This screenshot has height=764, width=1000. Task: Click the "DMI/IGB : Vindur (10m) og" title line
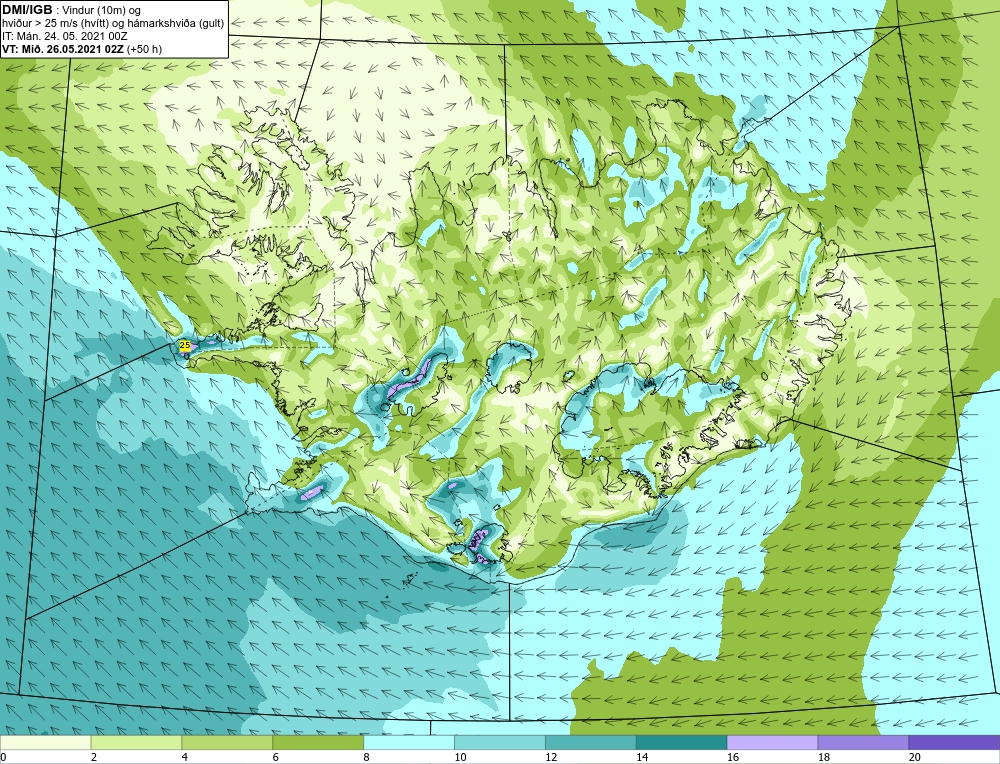(72, 10)
